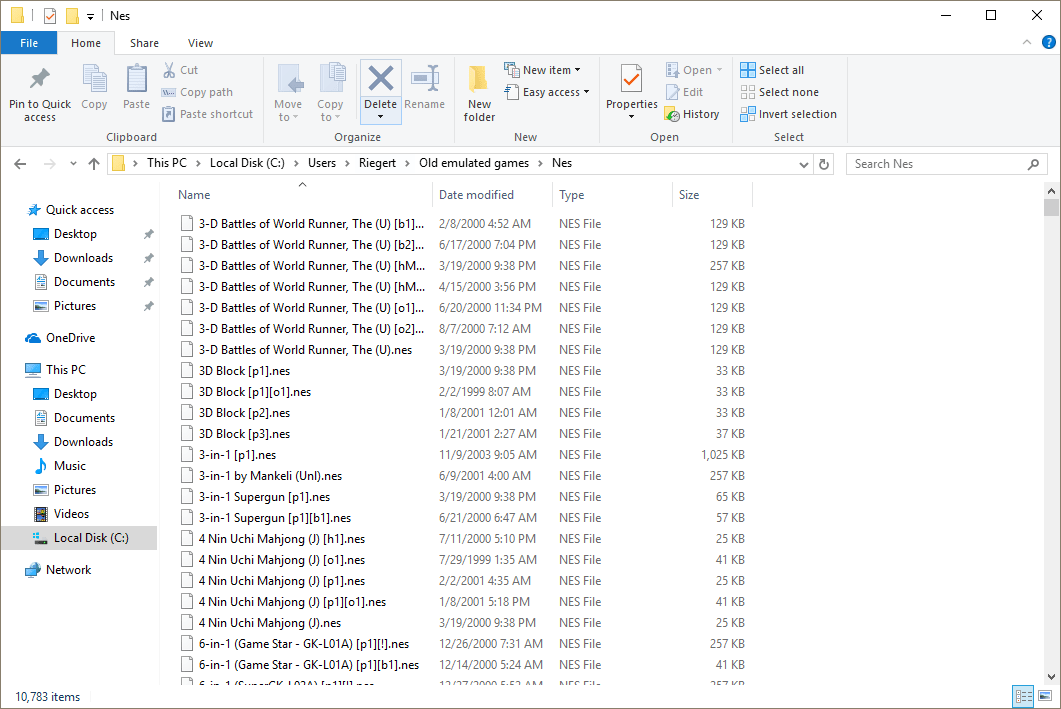The height and width of the screenshot is (709, 1061).
Task: Open the Properties checkmark icon
Action: pos(631,79)
